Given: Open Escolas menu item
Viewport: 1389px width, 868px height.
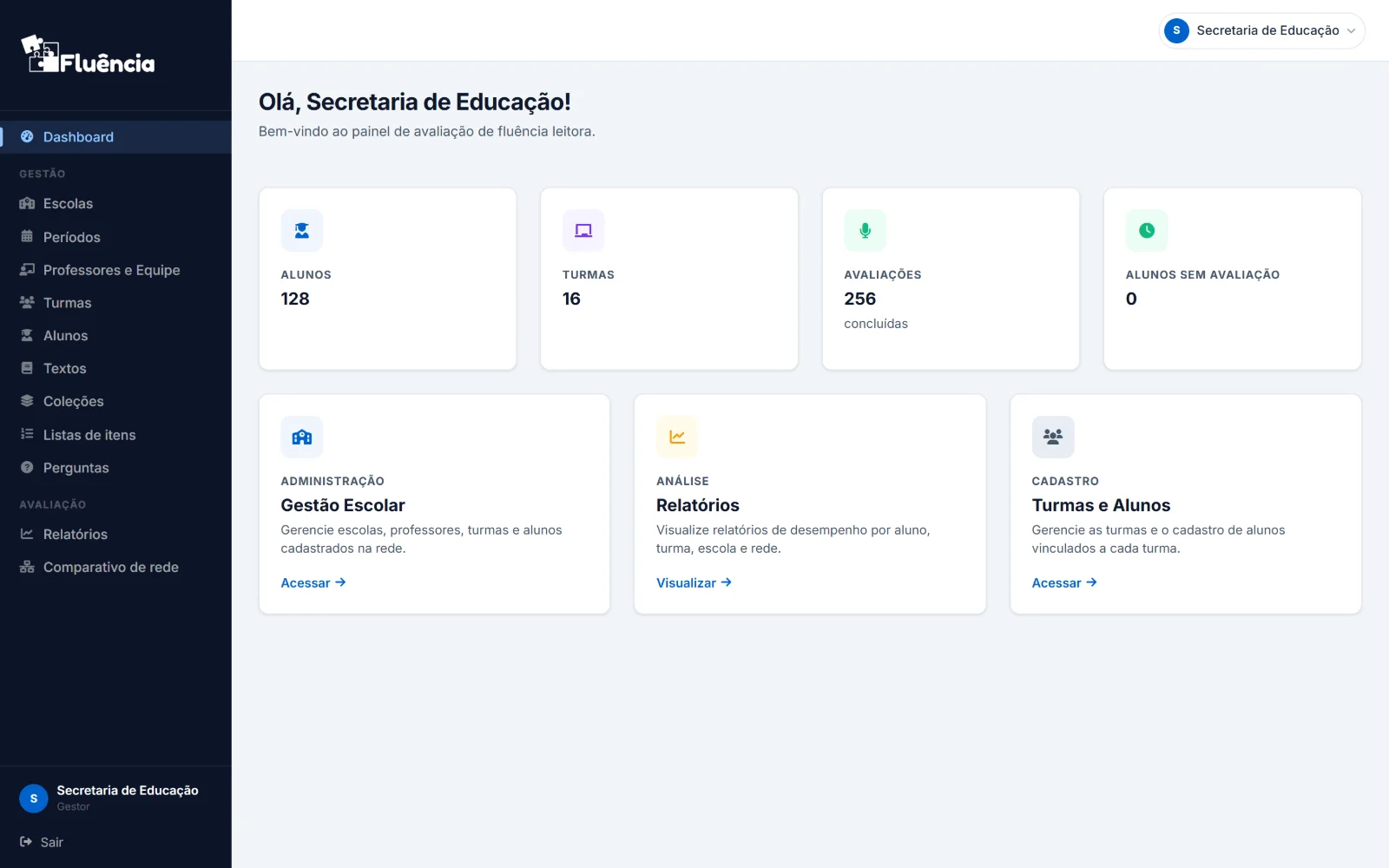Looking at the screenshot, I should click(x=115, y=203).
